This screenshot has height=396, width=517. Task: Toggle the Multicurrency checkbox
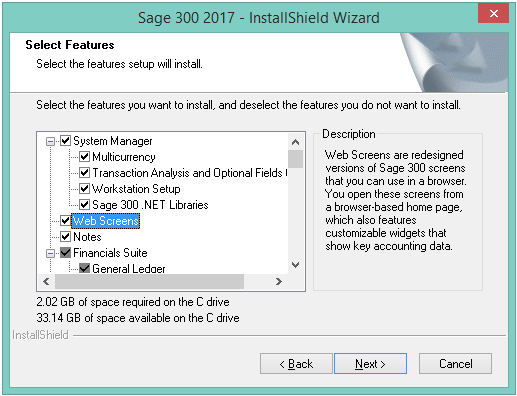tap(84, 157)
